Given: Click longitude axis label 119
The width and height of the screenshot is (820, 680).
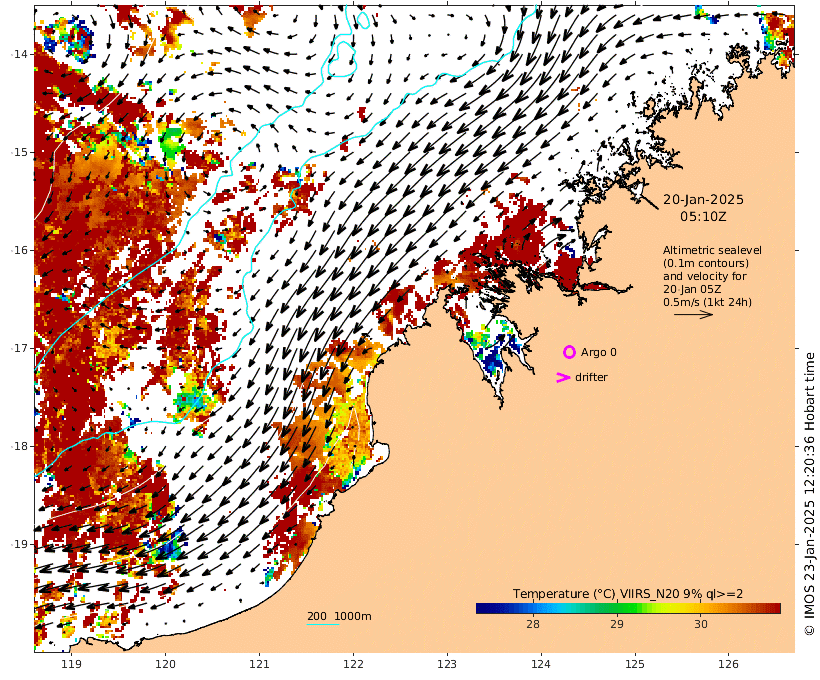Looking at the screenshot, I should point(71,664).
